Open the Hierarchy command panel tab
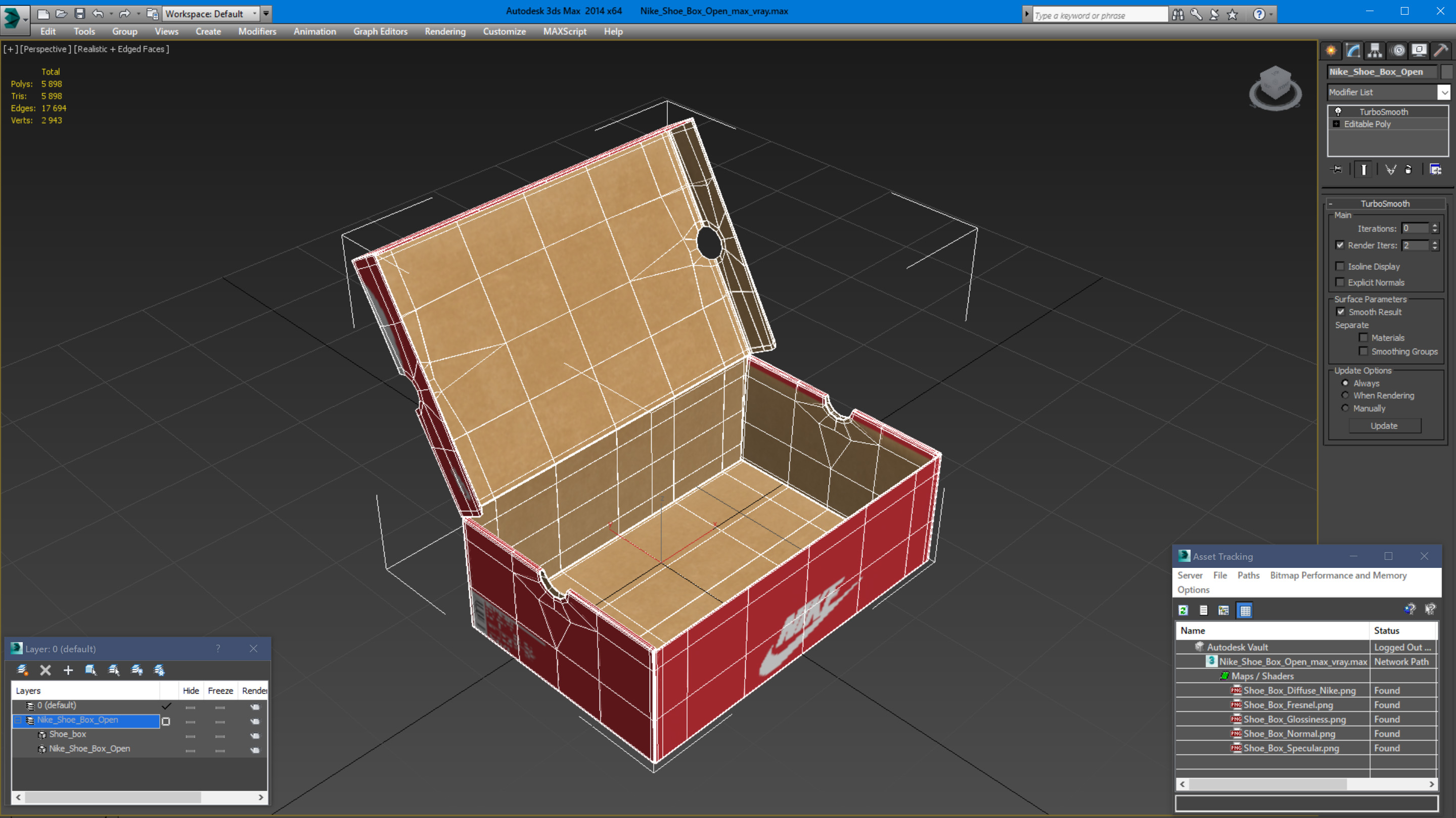Viewport: 1456px width, 818px height. click(x=1375, y=51)
